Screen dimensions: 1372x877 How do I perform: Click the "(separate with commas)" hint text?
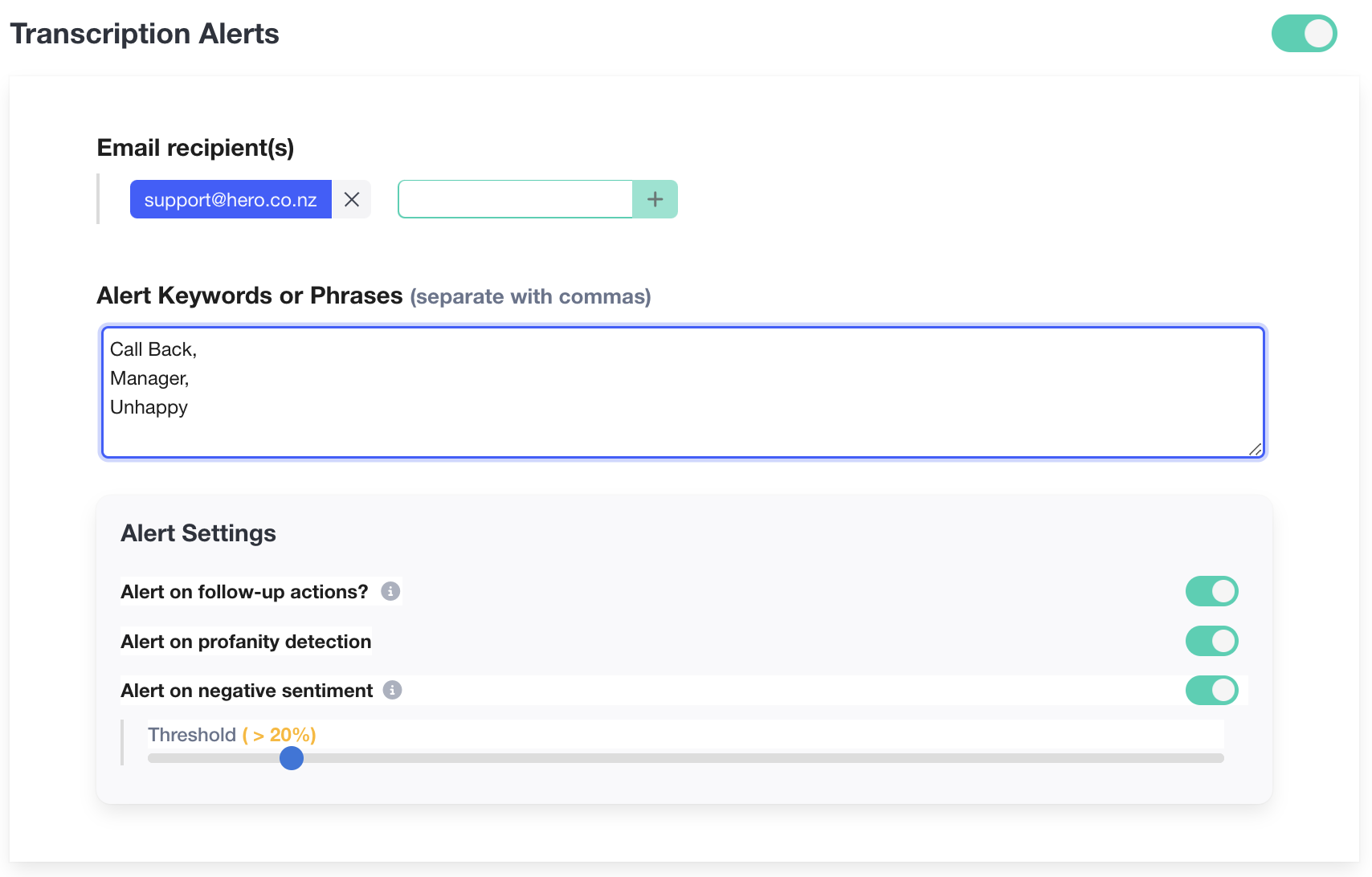[529, 296]
